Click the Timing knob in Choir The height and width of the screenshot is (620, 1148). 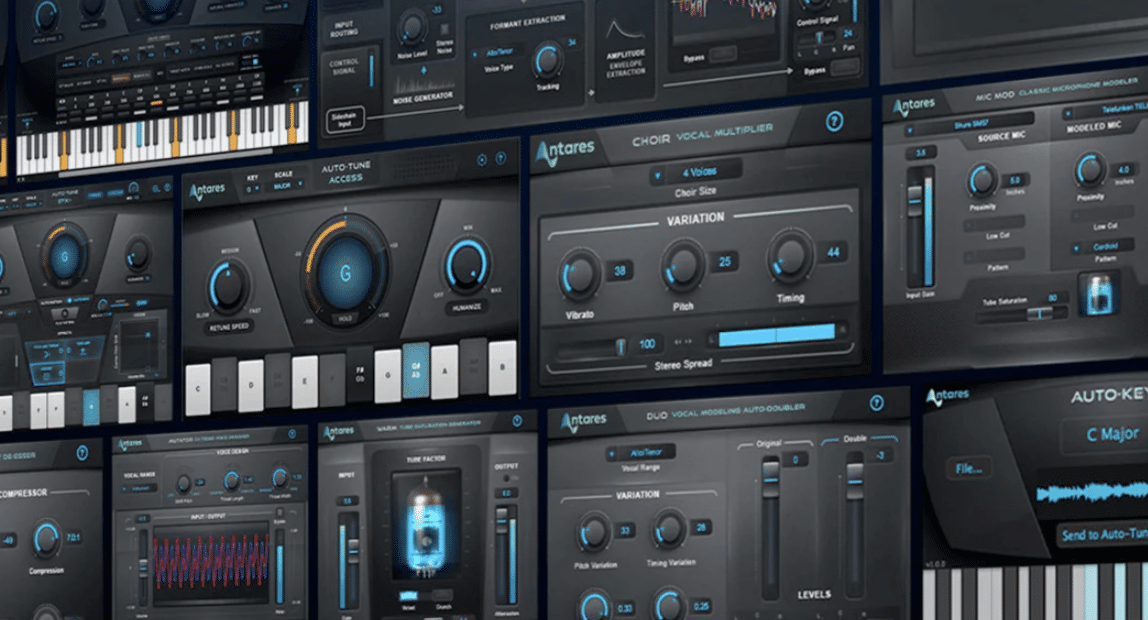point(789,256)
